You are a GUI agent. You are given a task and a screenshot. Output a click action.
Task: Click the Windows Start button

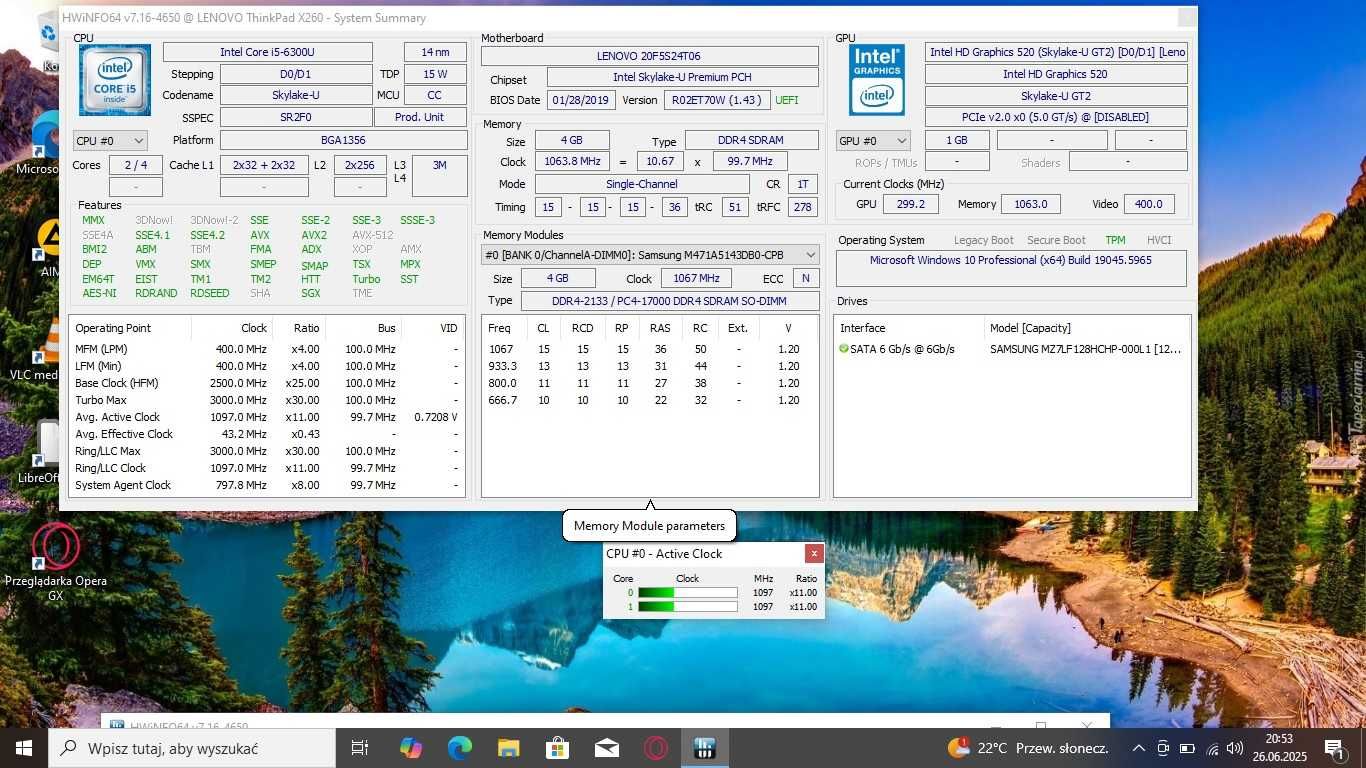(x=24, y=748)
